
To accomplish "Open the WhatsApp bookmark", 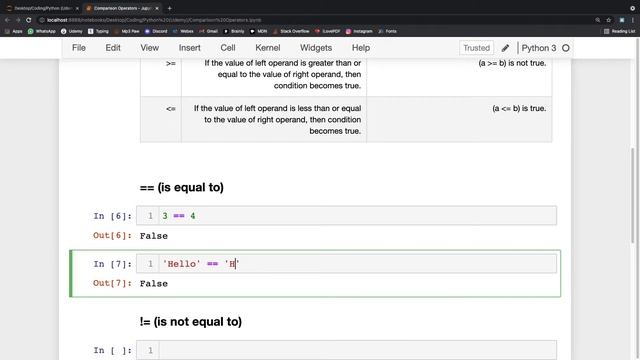I will (x=42, y=31).
